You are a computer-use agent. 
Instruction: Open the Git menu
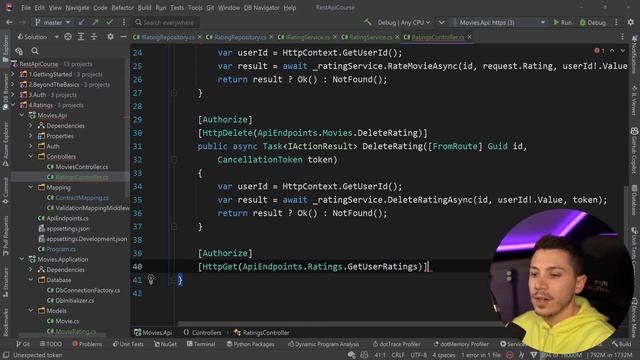coord(210,8)
